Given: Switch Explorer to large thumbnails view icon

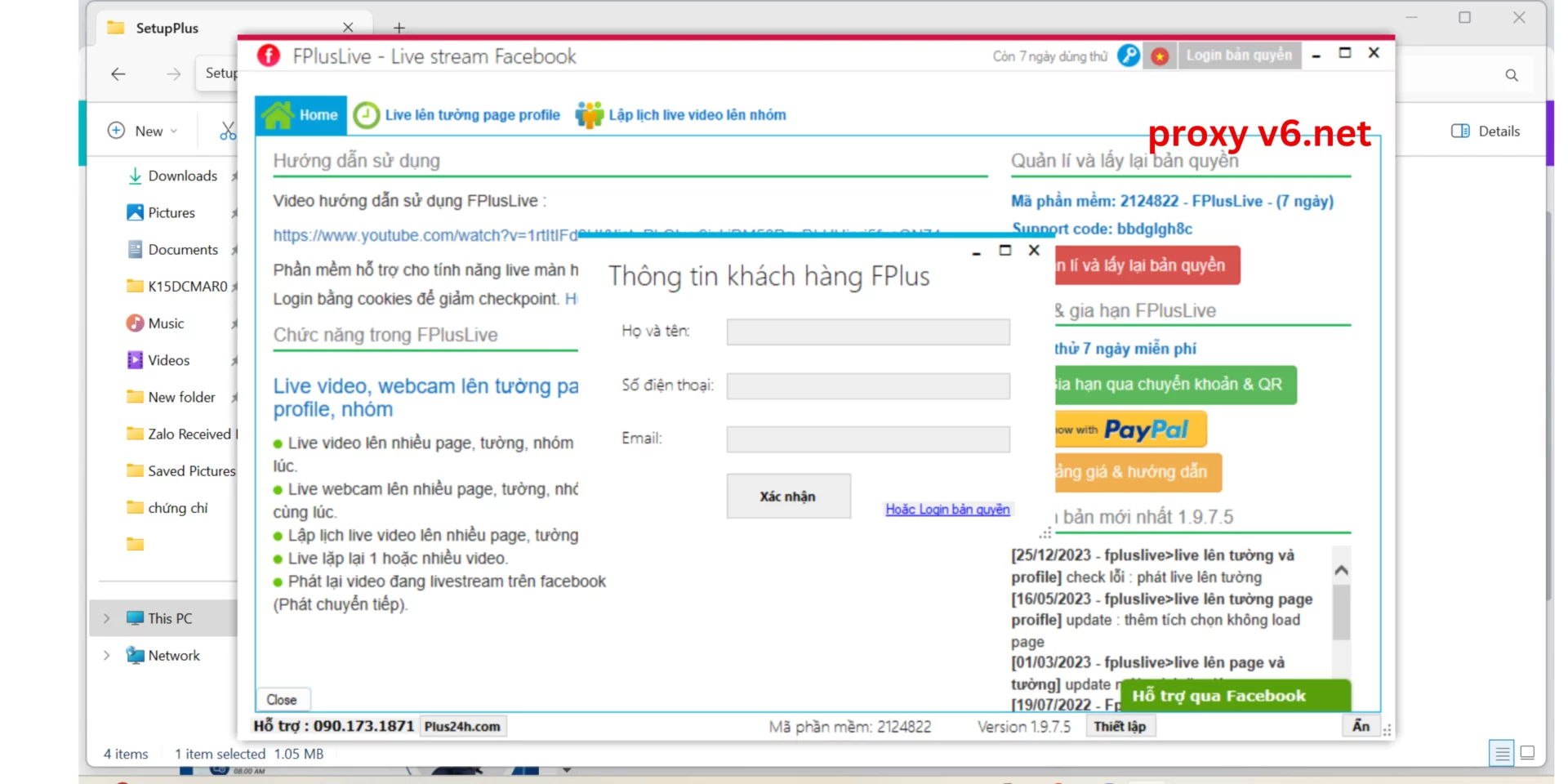Looking at the screenshot, I should pos(1527,752).
